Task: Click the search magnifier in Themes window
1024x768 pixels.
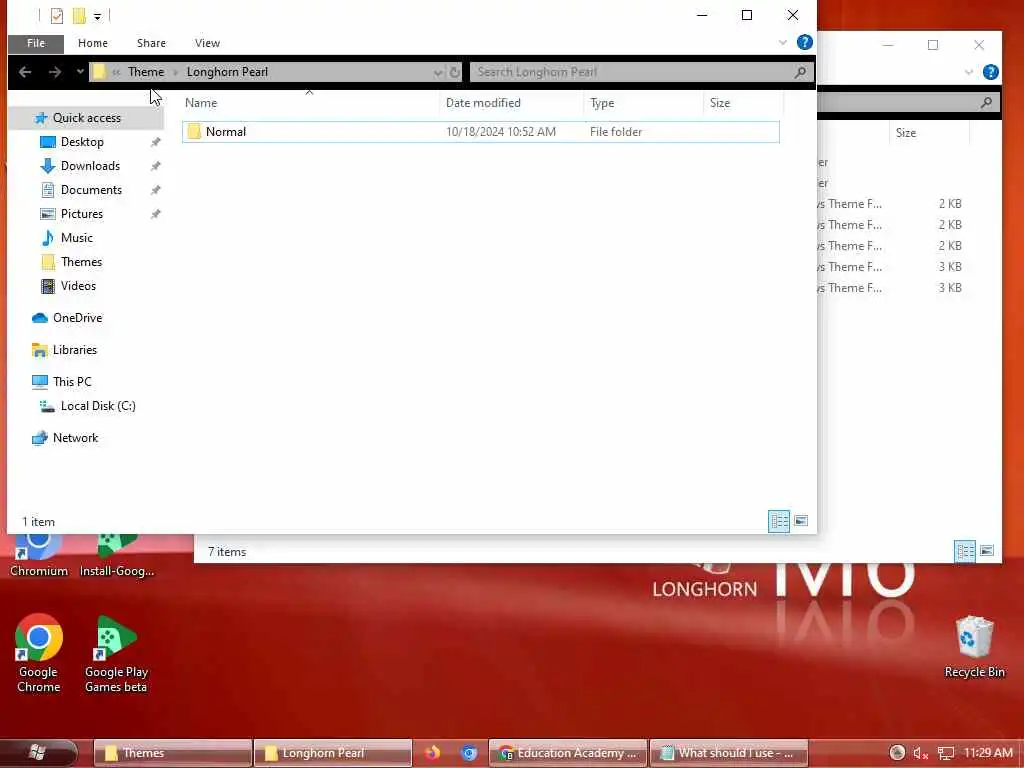Action: (x=986, y=103)
